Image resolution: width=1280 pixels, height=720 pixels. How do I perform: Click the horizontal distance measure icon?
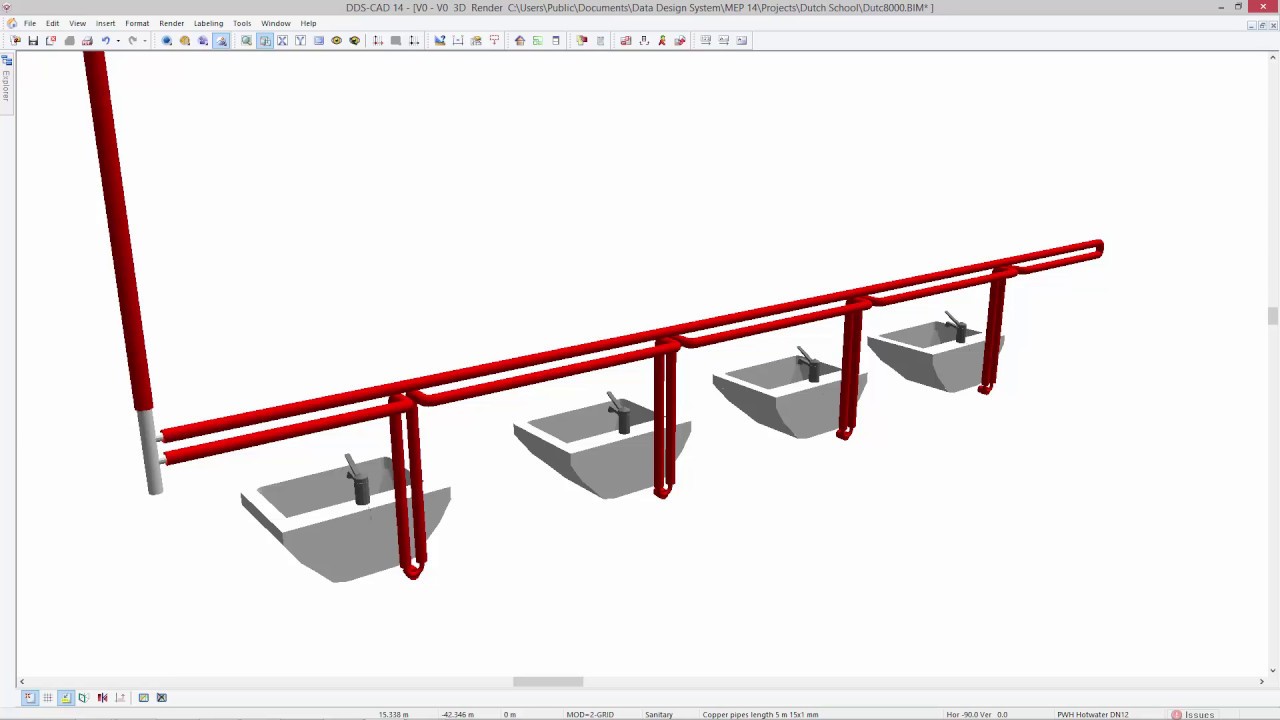click(458, 40)
